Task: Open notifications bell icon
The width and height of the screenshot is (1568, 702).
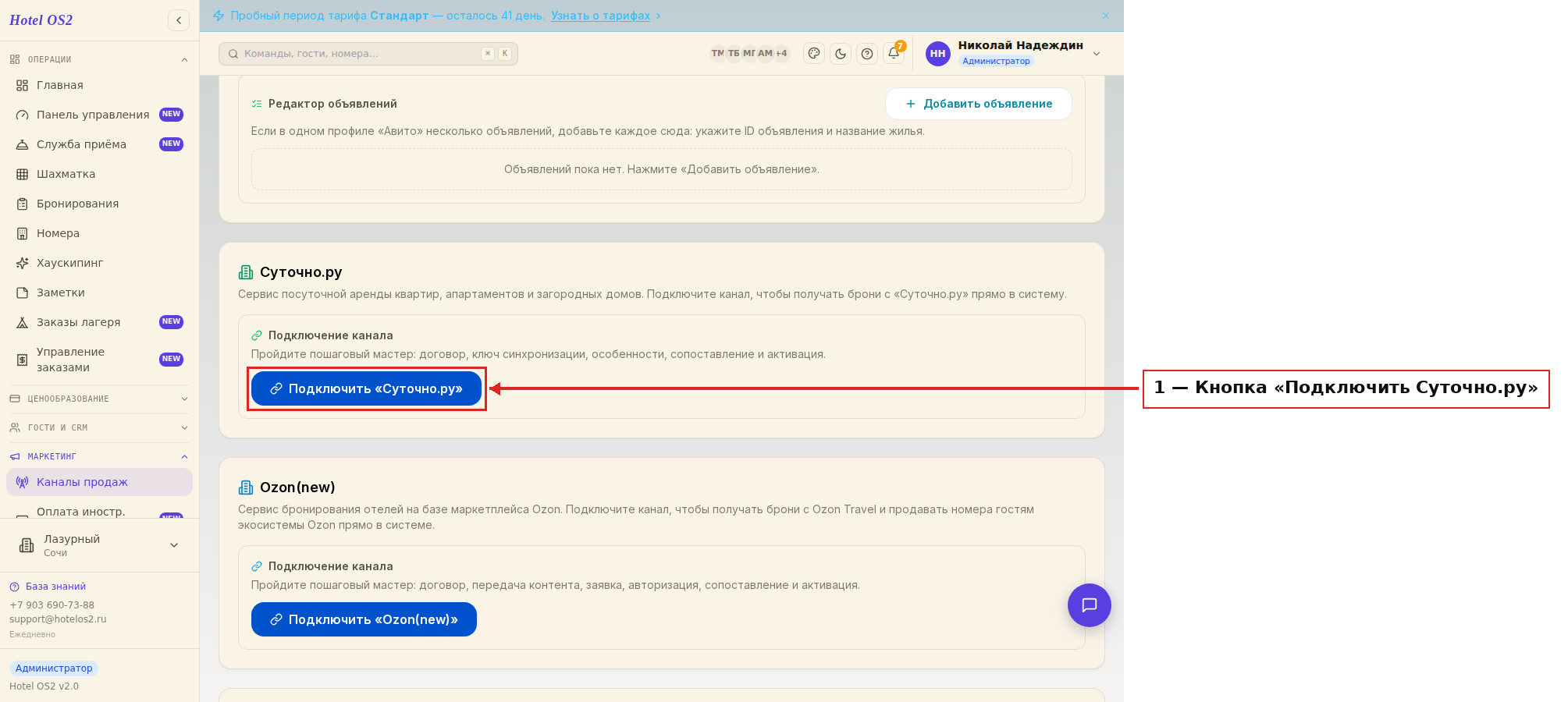Action: [894, 54]
